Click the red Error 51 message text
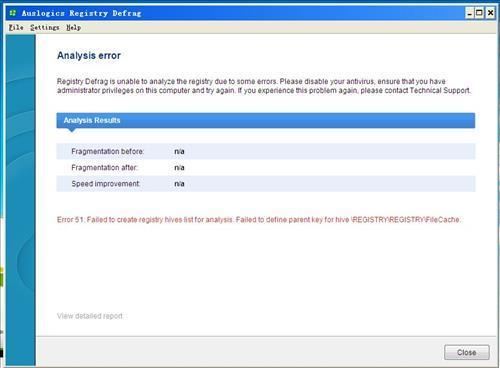Image resolution: width=500 pixels, height=368 pixels. (x=259, y=220)
